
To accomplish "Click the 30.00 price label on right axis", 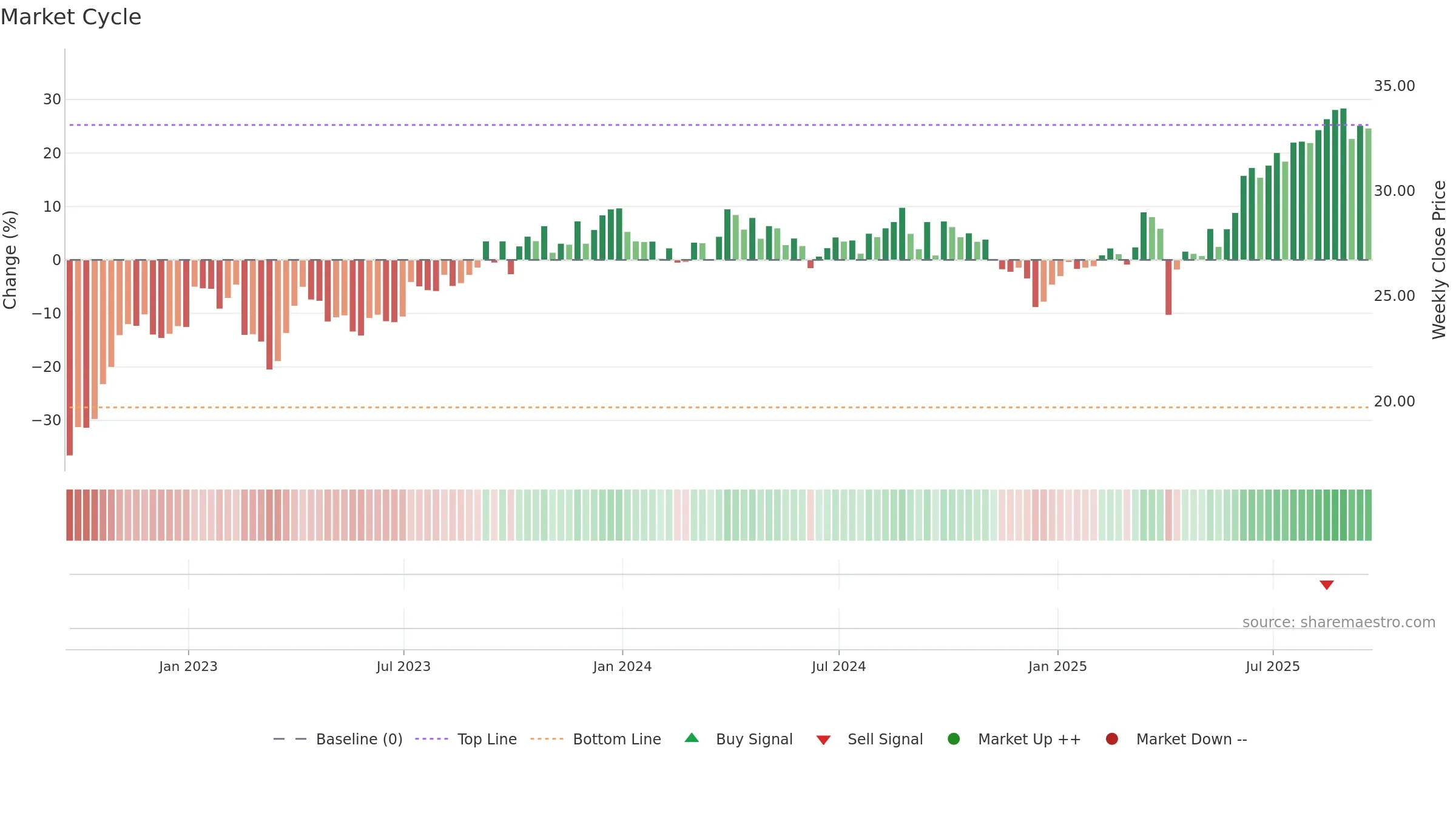I will [1394, 190].
